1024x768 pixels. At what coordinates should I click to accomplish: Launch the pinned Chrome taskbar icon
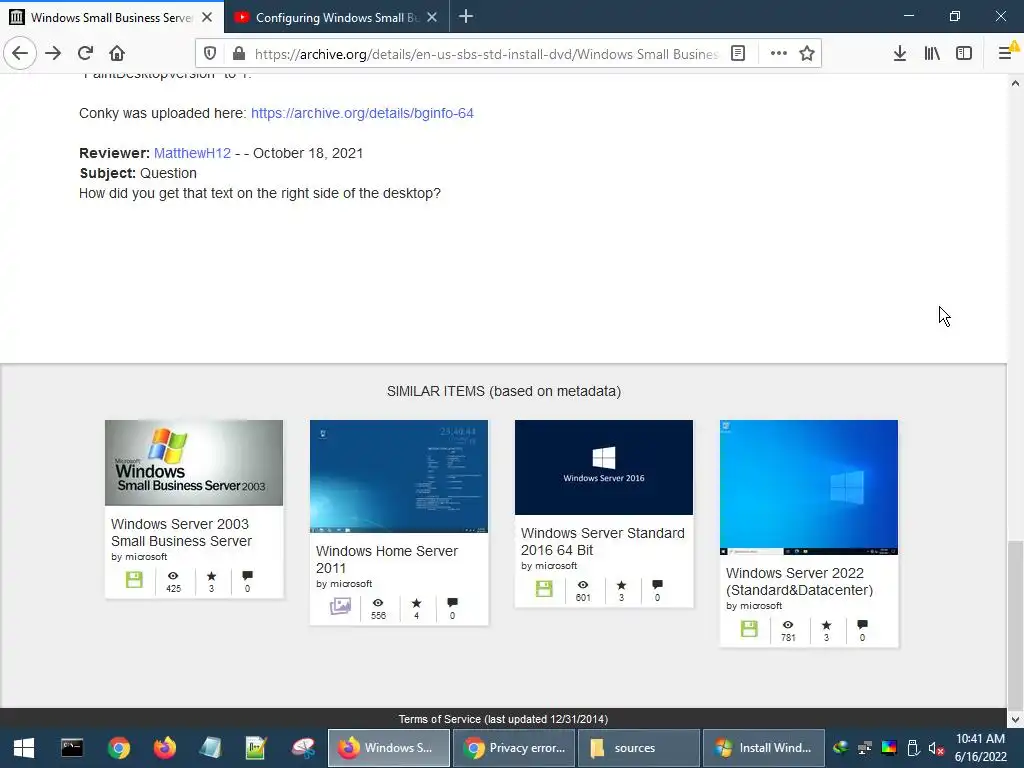click(119, 748)
